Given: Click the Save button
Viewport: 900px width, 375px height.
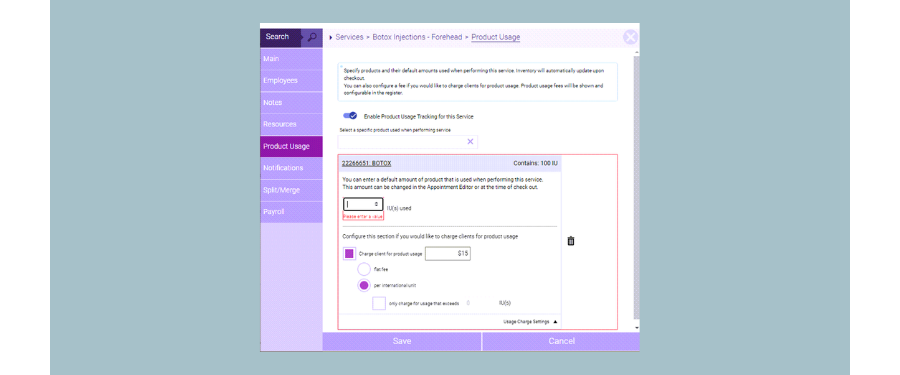Looking at the screenshot, I should tap(402, 341).
